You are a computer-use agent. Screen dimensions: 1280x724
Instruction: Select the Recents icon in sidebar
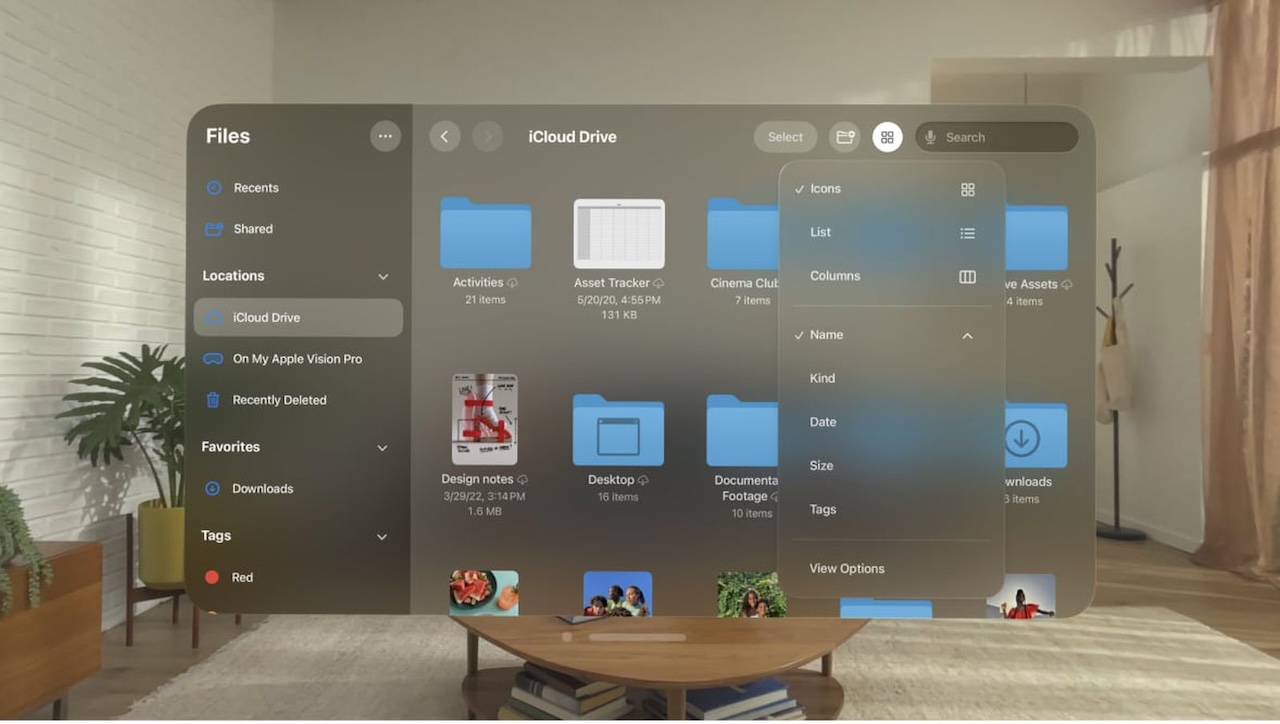213,187
